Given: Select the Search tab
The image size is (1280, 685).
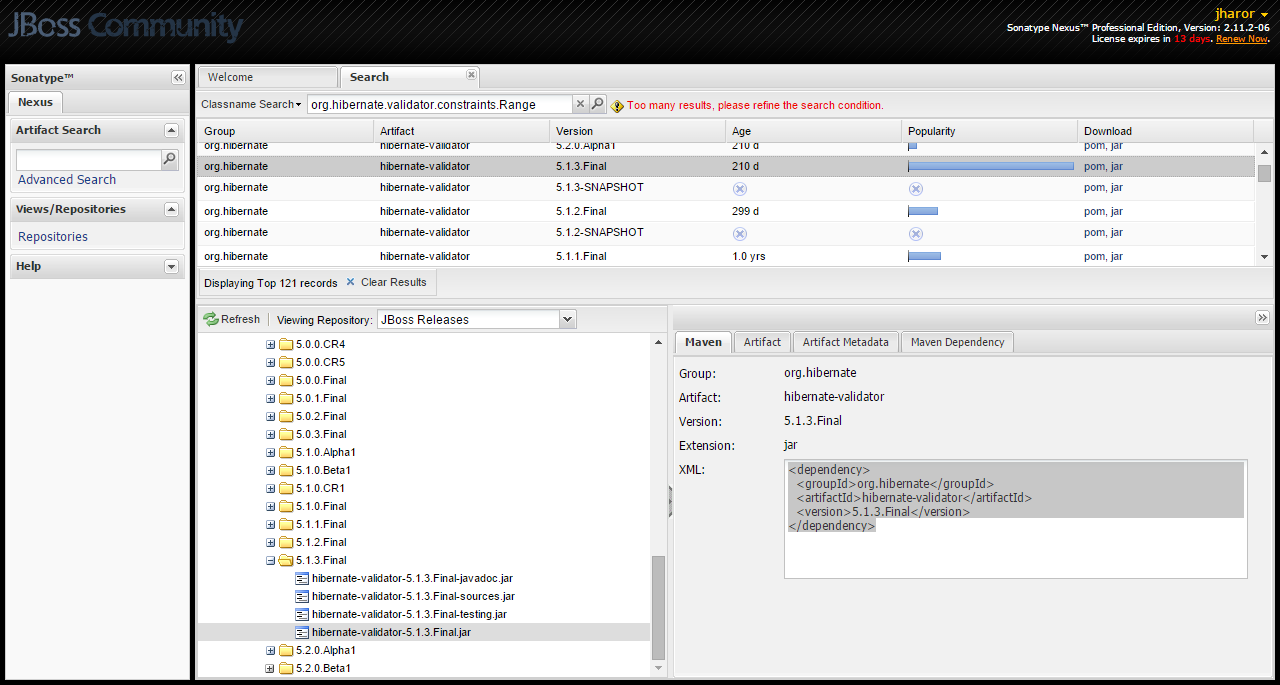Looking at the screenshot, I should point(409,77).
